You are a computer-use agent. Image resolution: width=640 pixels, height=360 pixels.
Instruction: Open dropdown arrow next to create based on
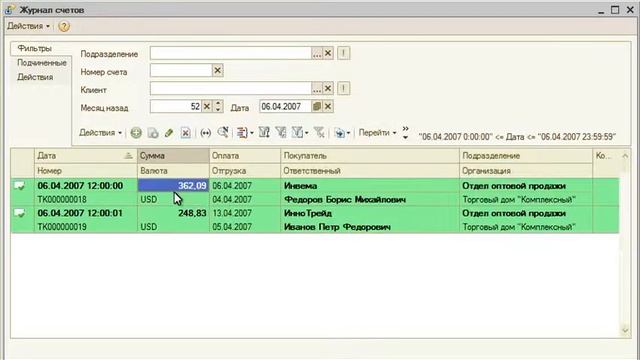coord(348,133)
